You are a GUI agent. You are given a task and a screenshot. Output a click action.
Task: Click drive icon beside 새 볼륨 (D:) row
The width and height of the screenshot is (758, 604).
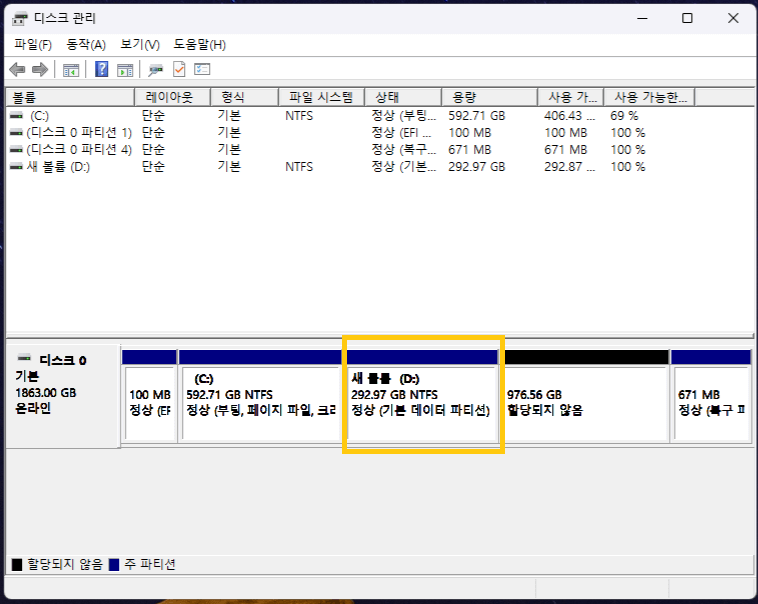[x=16, y=166]
